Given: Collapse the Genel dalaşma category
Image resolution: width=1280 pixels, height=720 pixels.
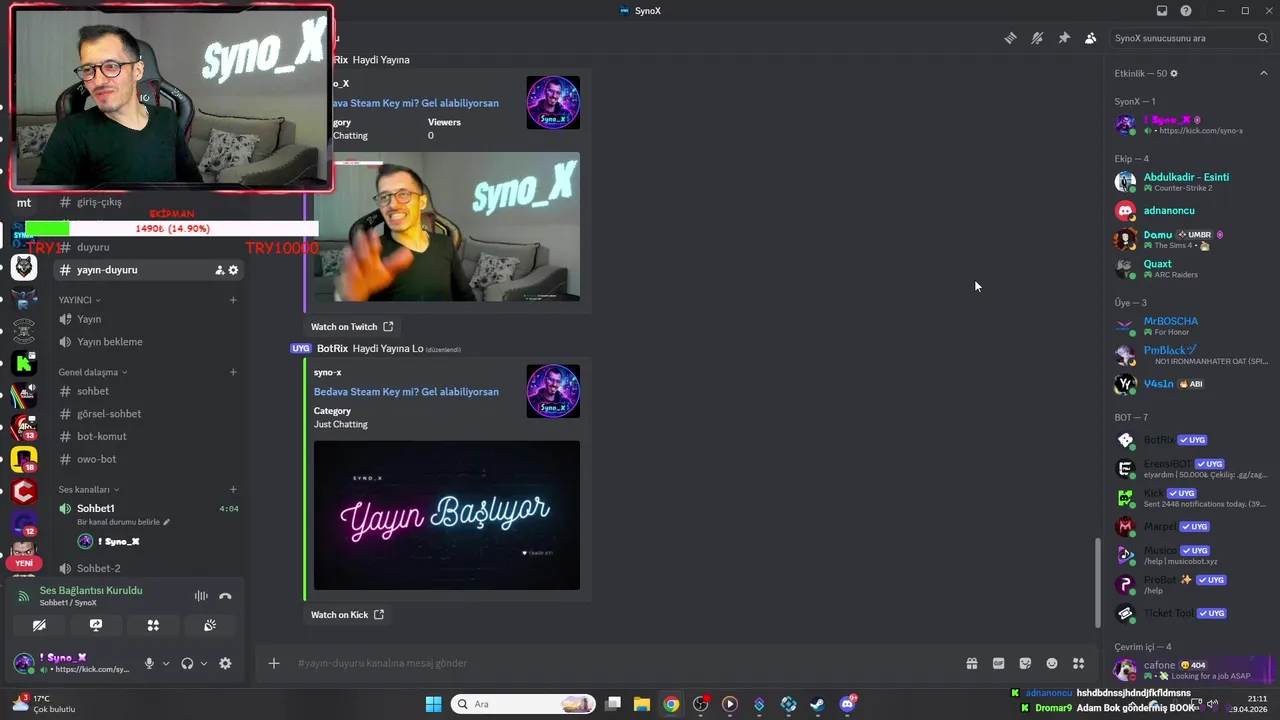Looking at the screenshot, I should coord(93,372).
